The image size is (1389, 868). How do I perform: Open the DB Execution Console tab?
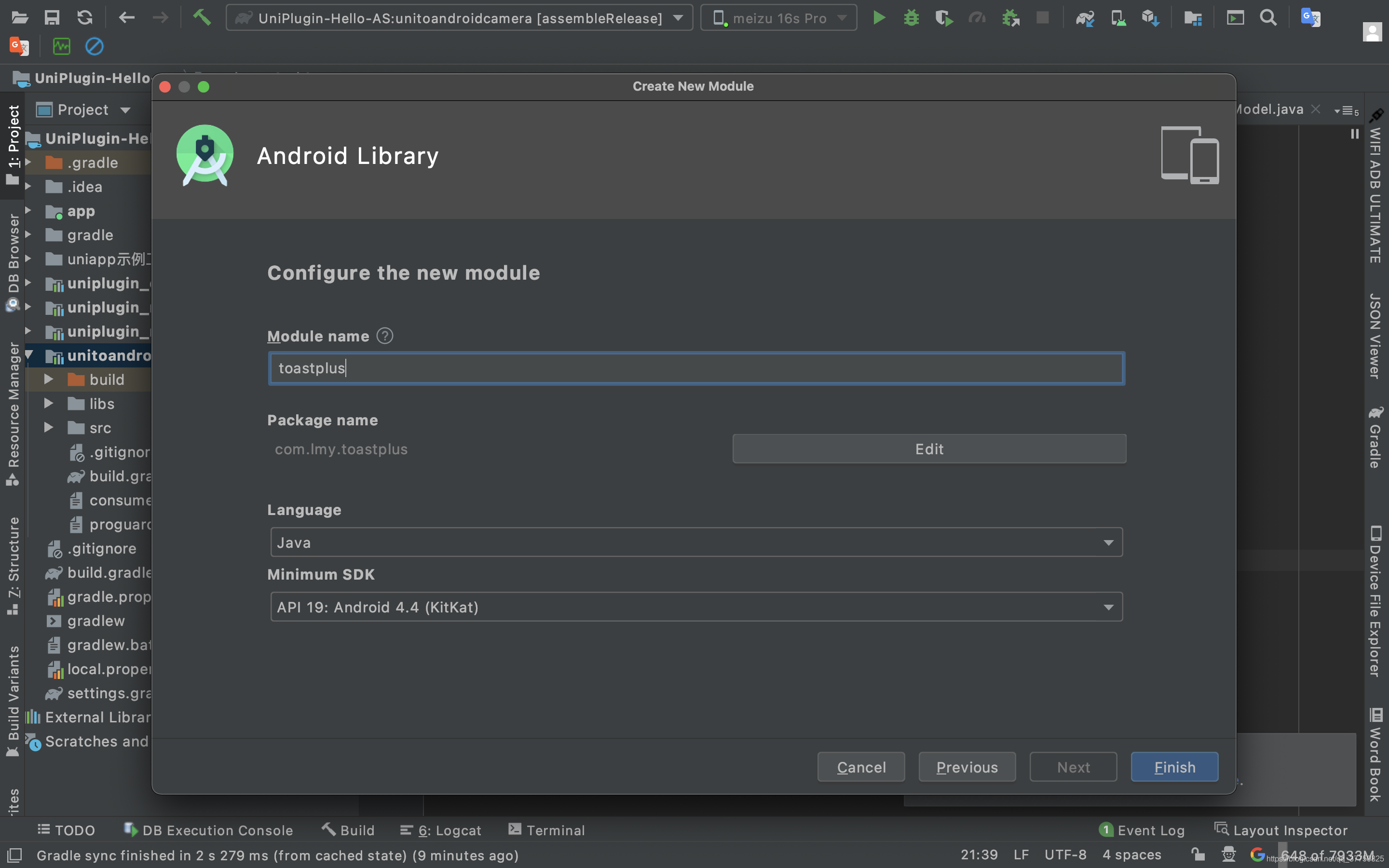pyautogui.click(x=208, y=830)
